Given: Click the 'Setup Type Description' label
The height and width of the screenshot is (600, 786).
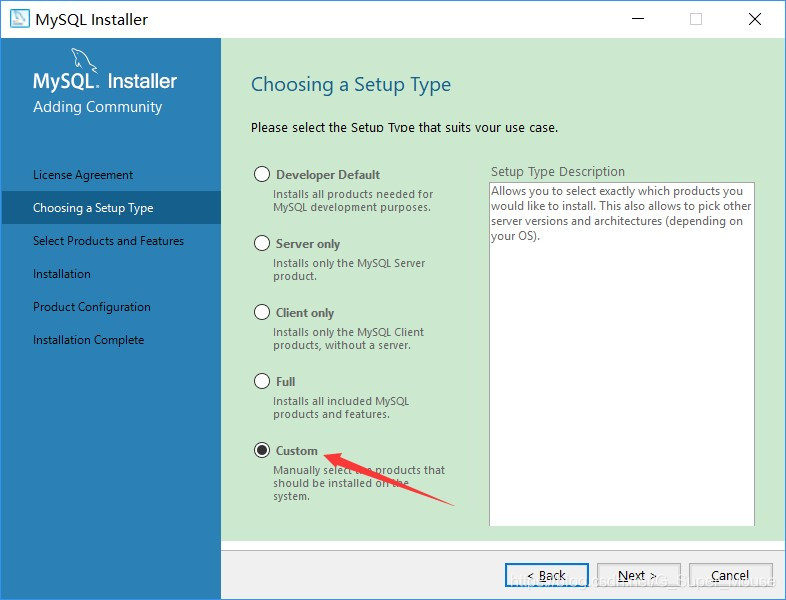Looking at the screenshot, I should (x=558, y=172).
